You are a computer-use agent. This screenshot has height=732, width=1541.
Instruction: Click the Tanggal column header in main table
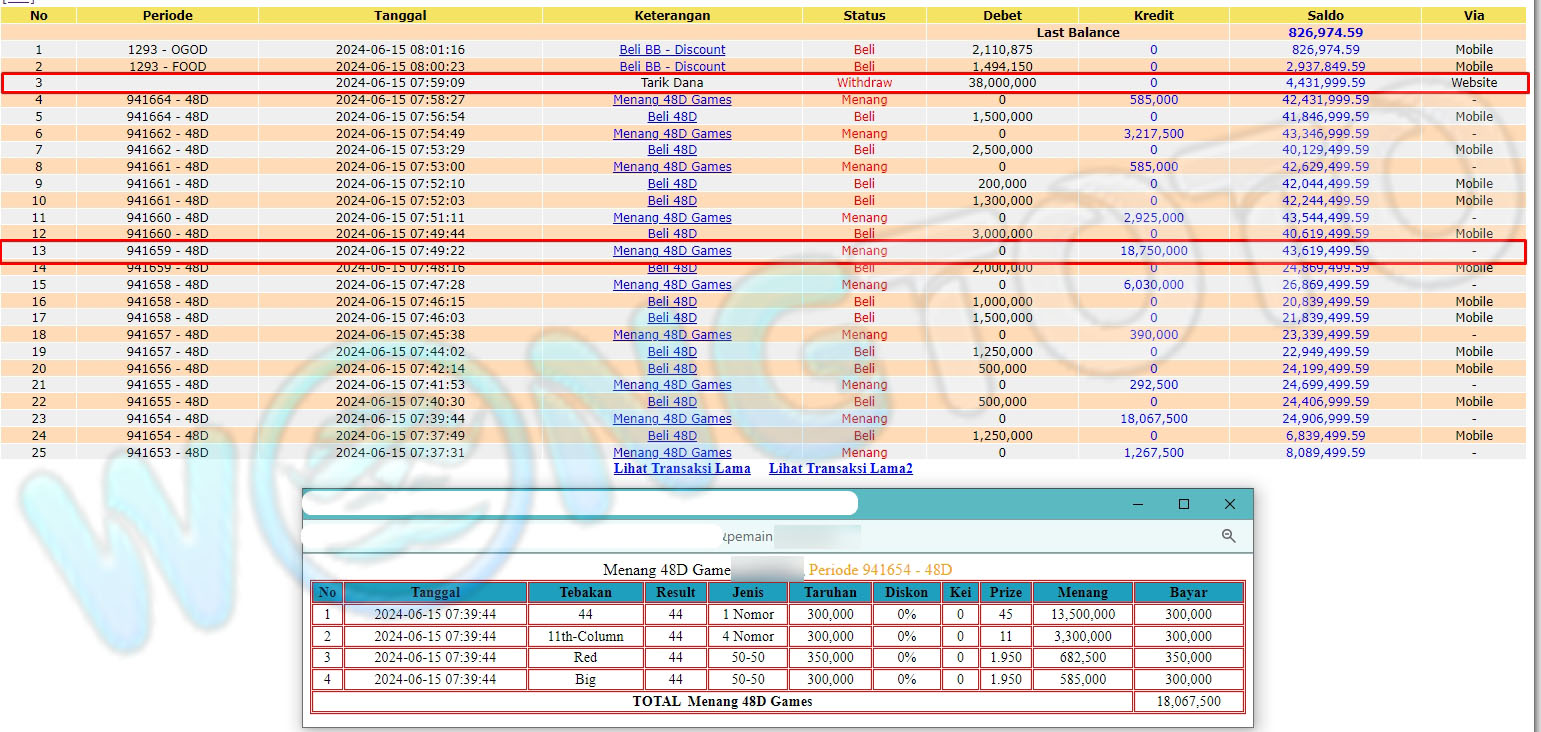400,16
